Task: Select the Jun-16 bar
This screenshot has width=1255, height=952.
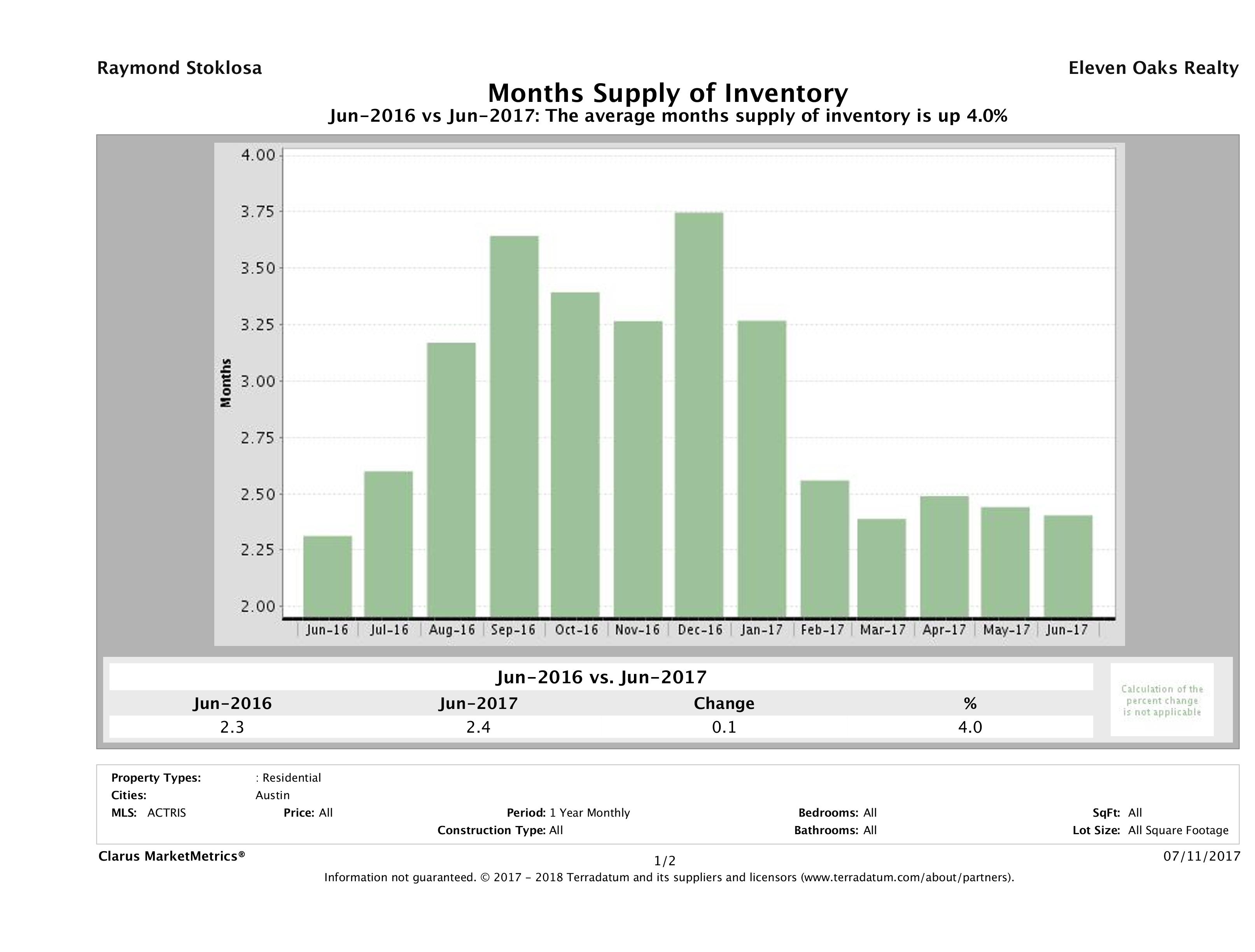Action: pos(327,576)
